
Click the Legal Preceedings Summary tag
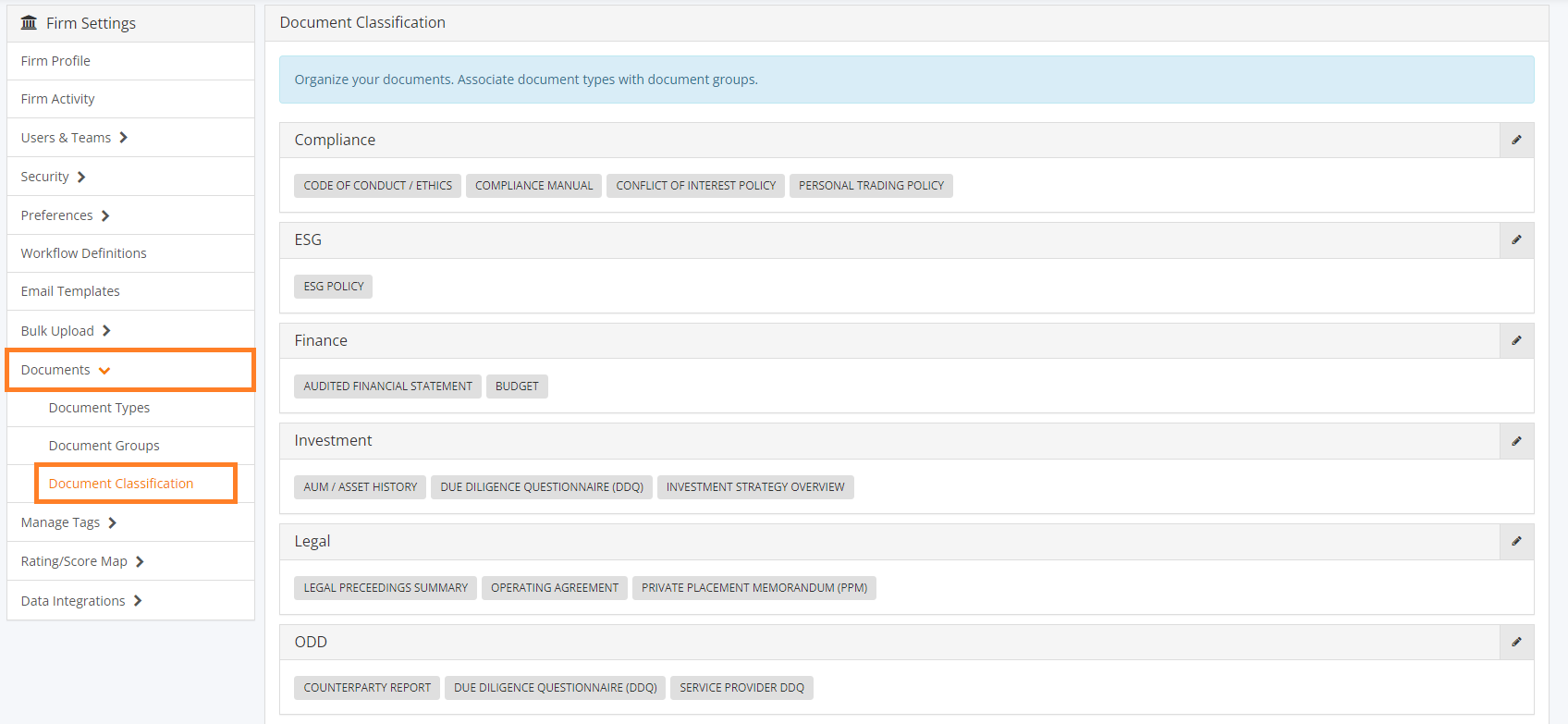point(386,588)
